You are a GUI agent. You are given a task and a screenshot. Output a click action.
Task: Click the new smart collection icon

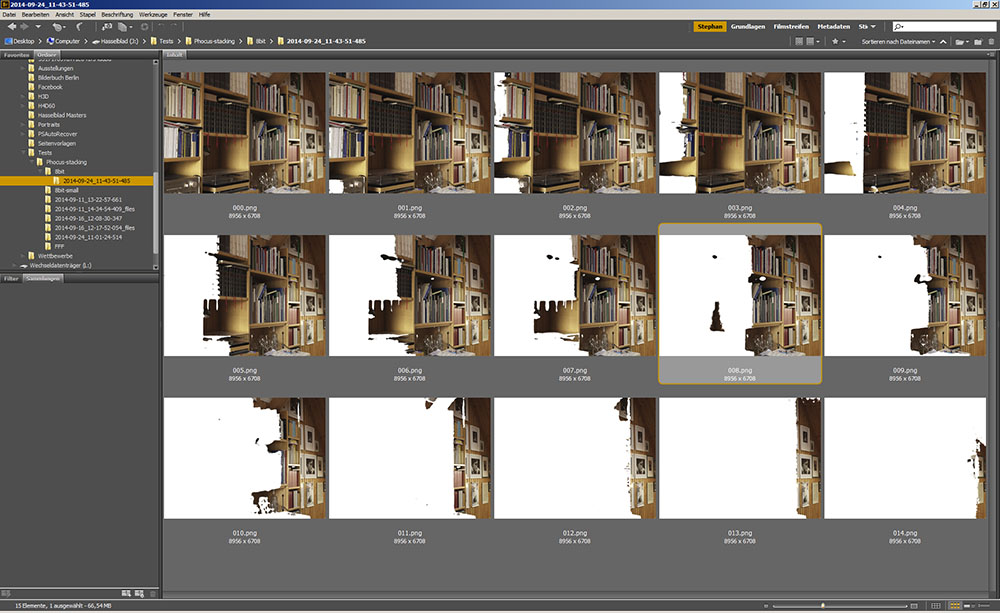pyautogui.click(x=139, y=594)
